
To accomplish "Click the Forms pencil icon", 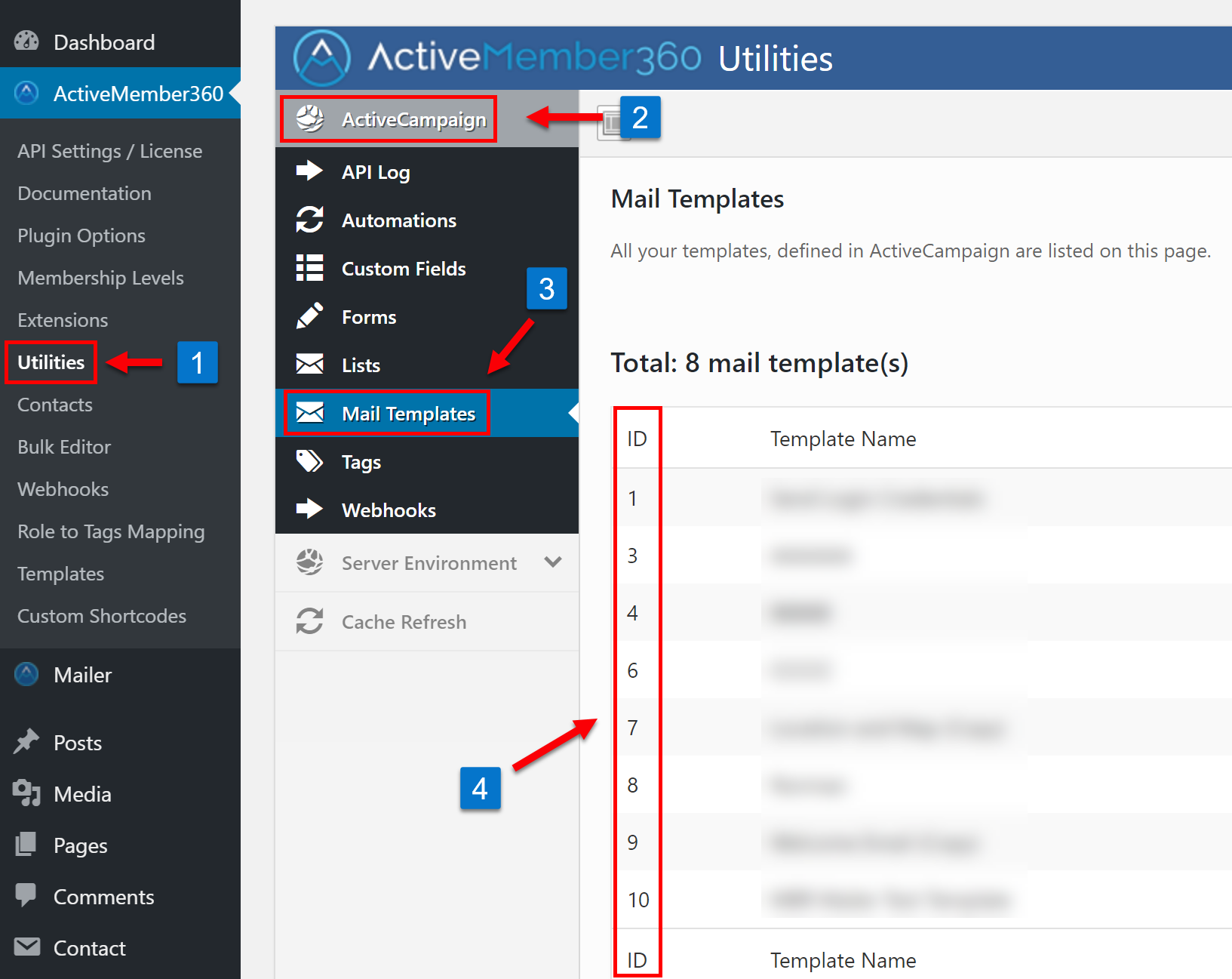I will point(309,316).
